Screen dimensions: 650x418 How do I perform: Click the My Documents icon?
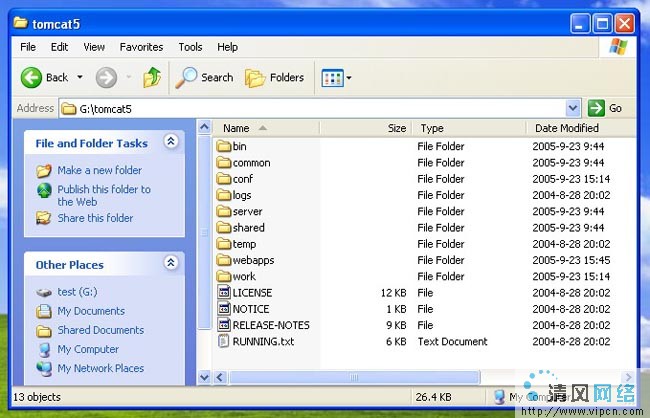44,311
